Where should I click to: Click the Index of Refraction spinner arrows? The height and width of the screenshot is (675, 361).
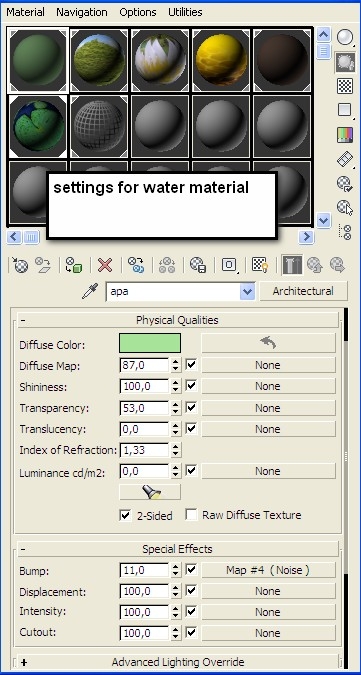176,450
